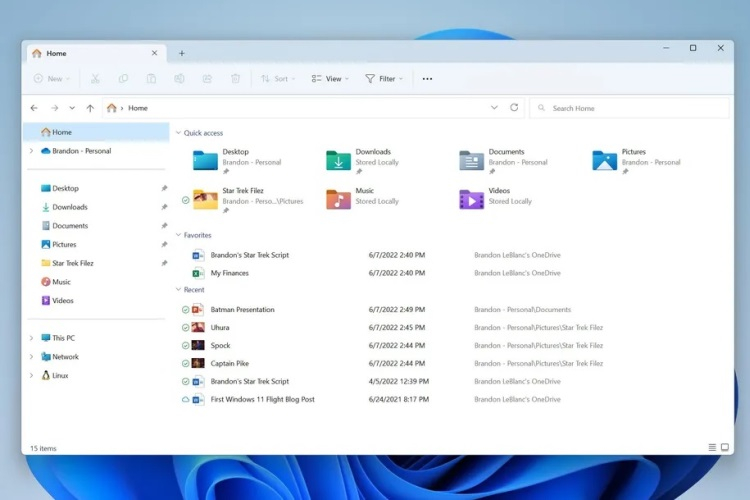Expand the This PC tree node
Image resolution: width=750 pixels, height=500 pixels.
tap(31, 338)
